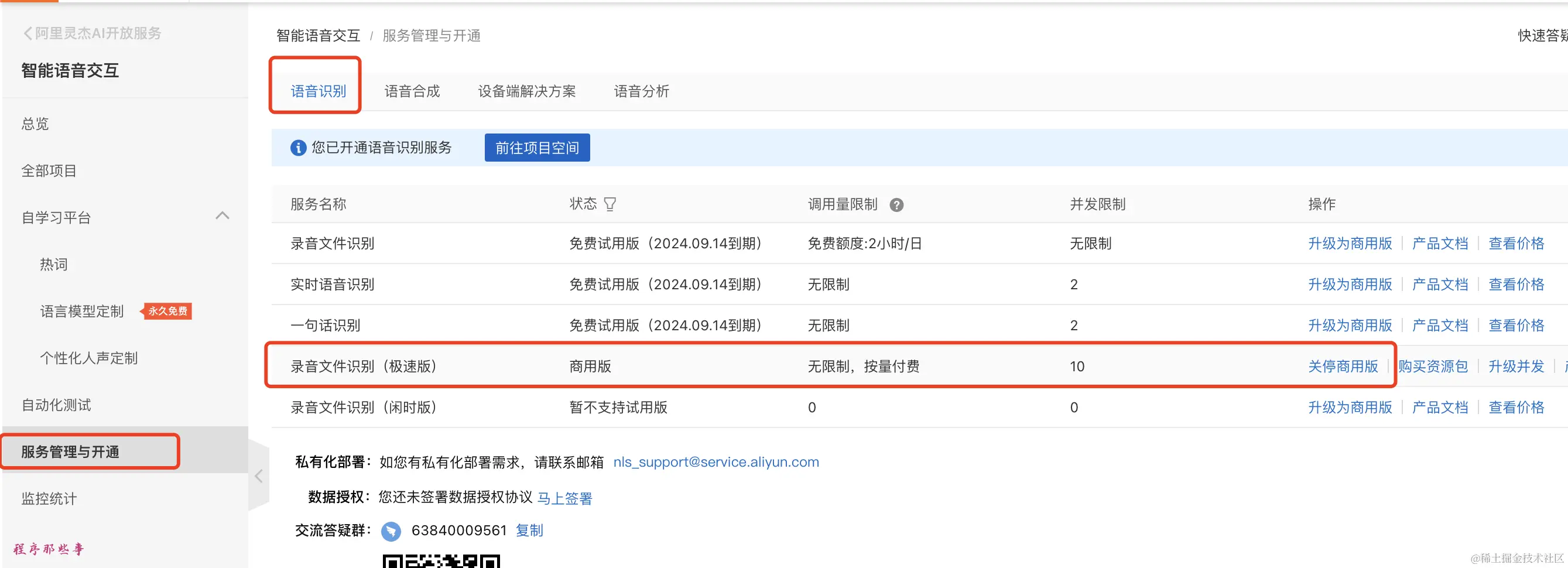
Task: Click 无限制，按量付费 cell
Action: tap(863, 367)
